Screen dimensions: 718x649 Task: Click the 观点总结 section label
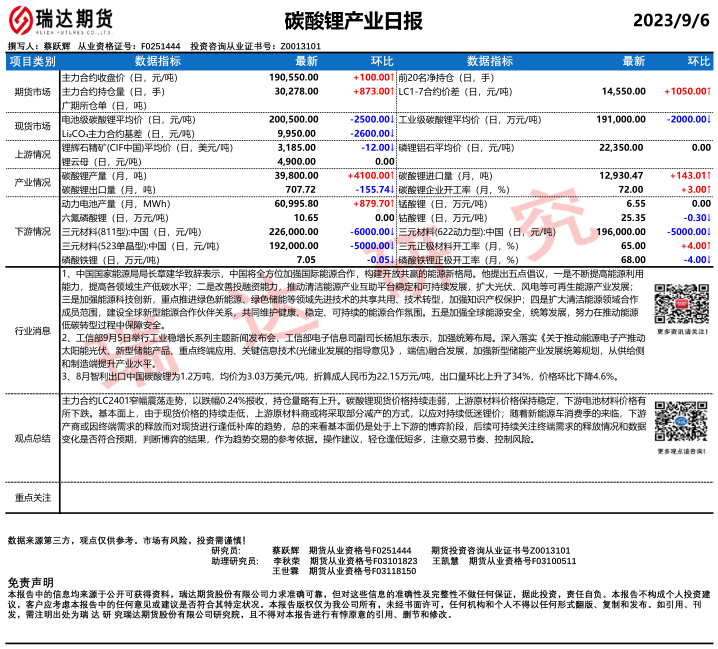pyautogui.click(x=33, y=438)
